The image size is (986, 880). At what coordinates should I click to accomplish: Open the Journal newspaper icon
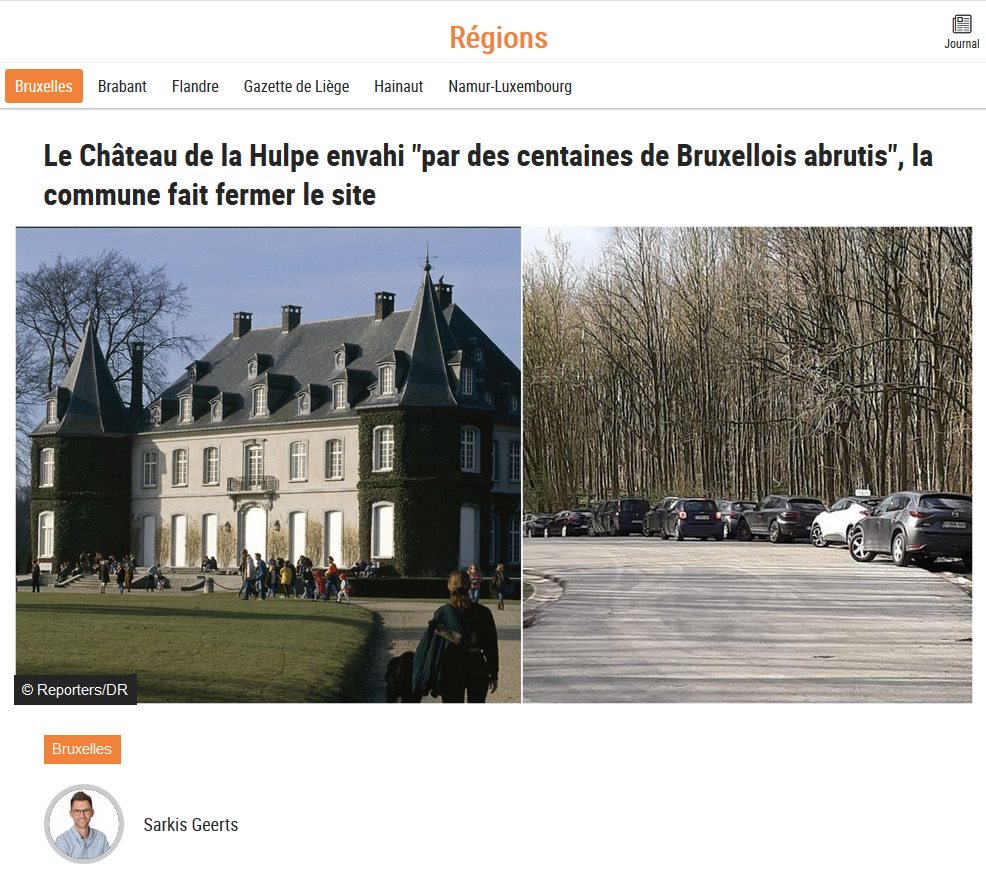point(961,24)
